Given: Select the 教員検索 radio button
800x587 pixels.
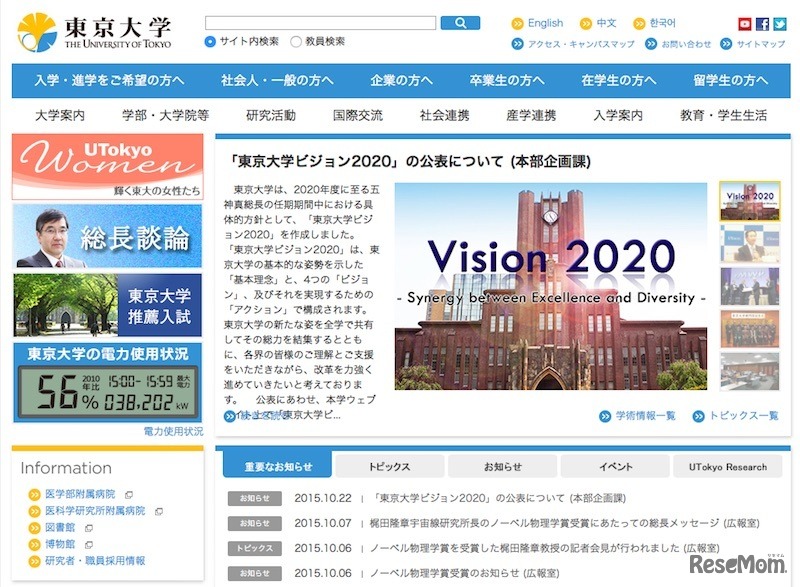Looking at the screenshot, I should pyautogui.click(x=296, y=42).
